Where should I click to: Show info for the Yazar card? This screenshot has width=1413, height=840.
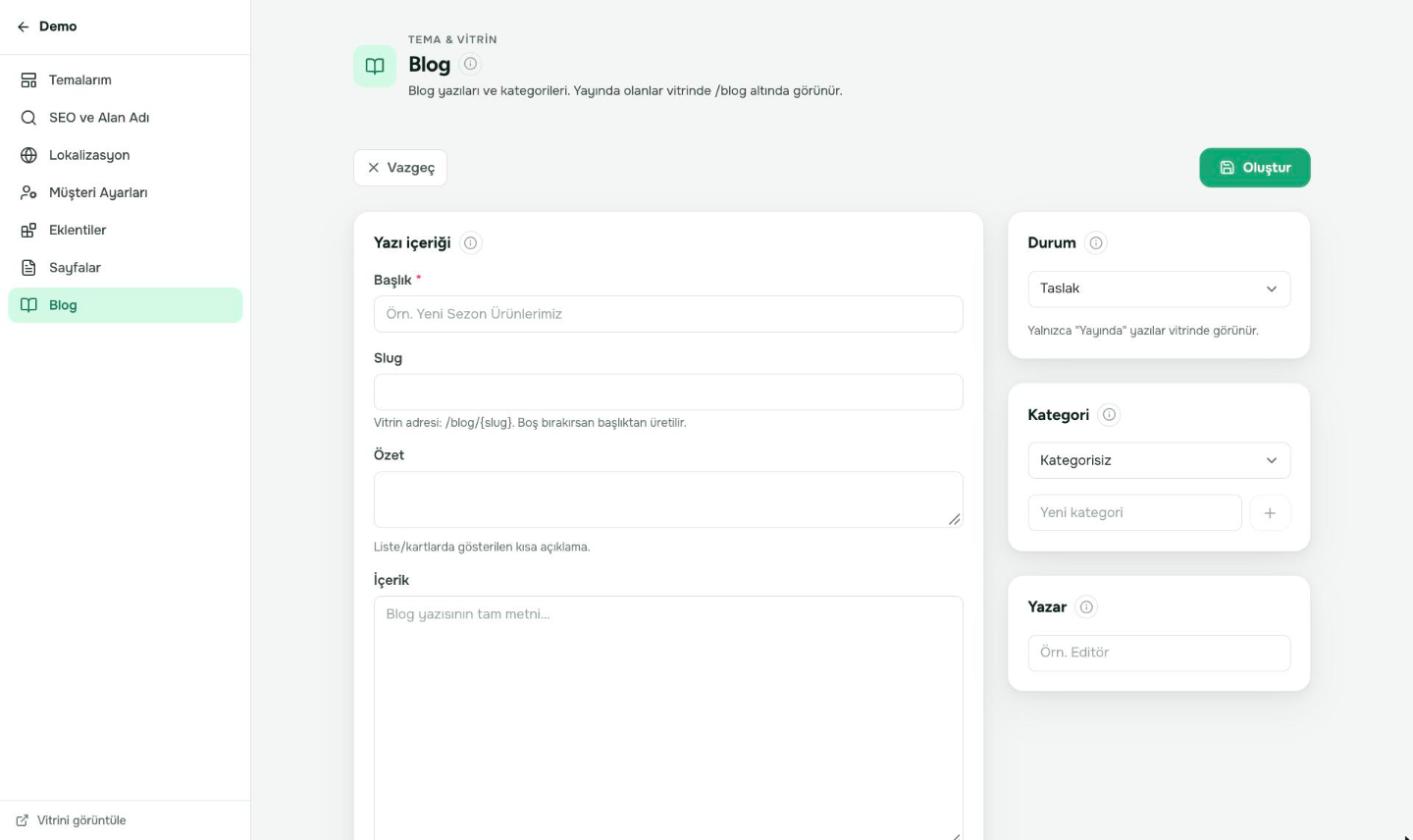tap(1087, 607)
